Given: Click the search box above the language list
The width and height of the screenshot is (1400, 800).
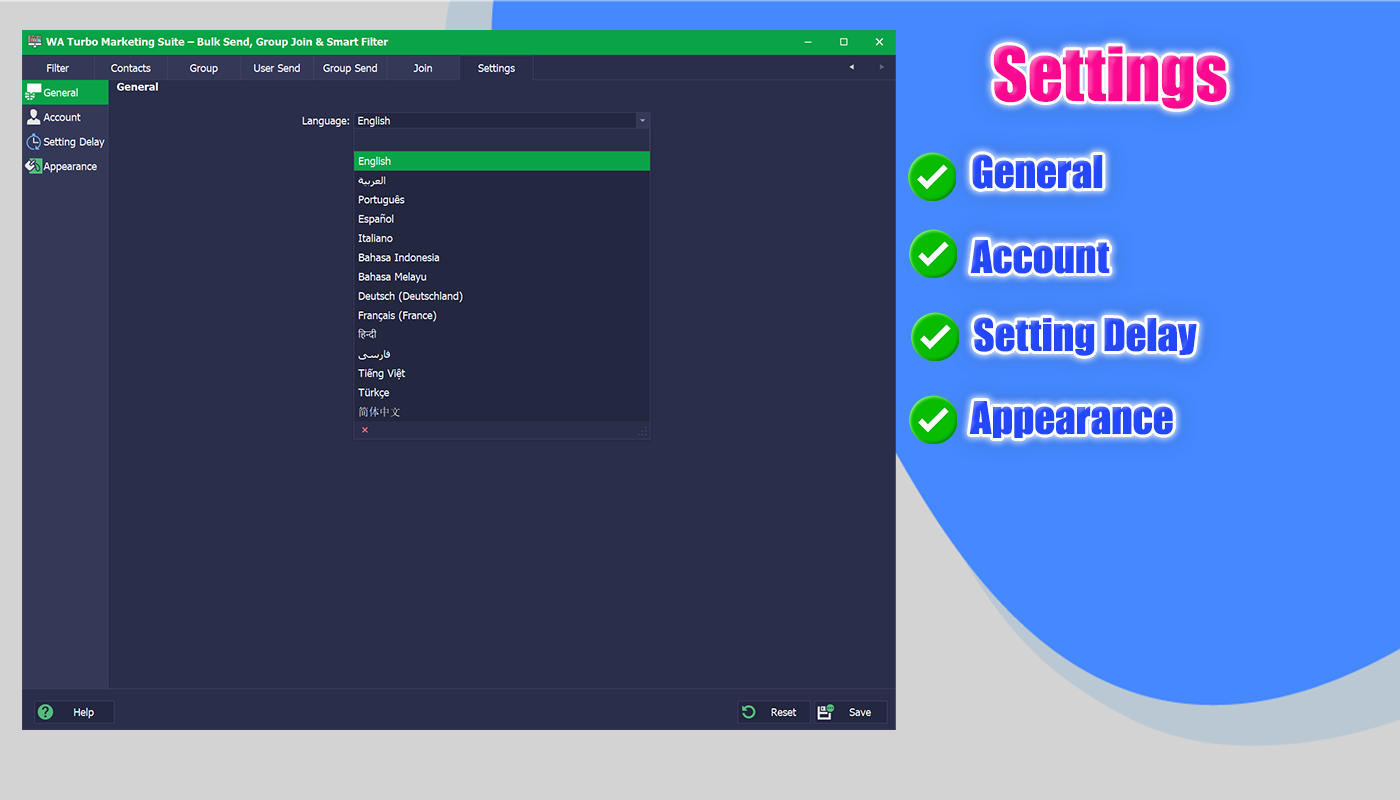Looking at the screenshot, I should 502,140.
